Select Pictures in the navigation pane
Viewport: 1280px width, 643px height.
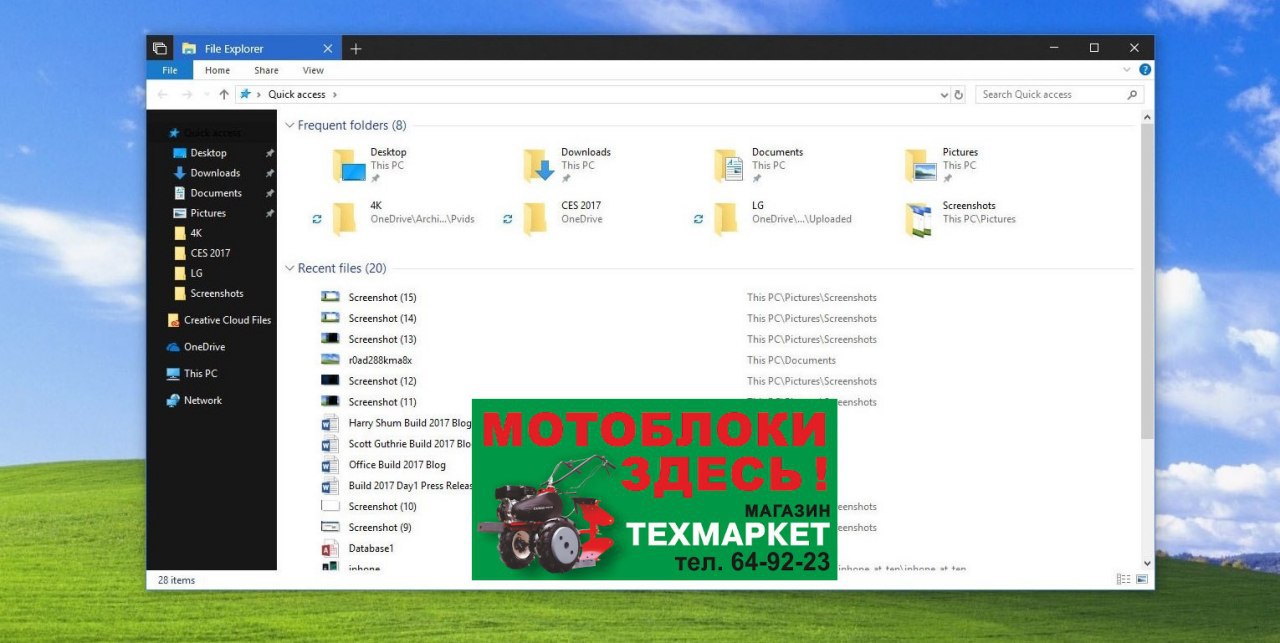(208, 213)
